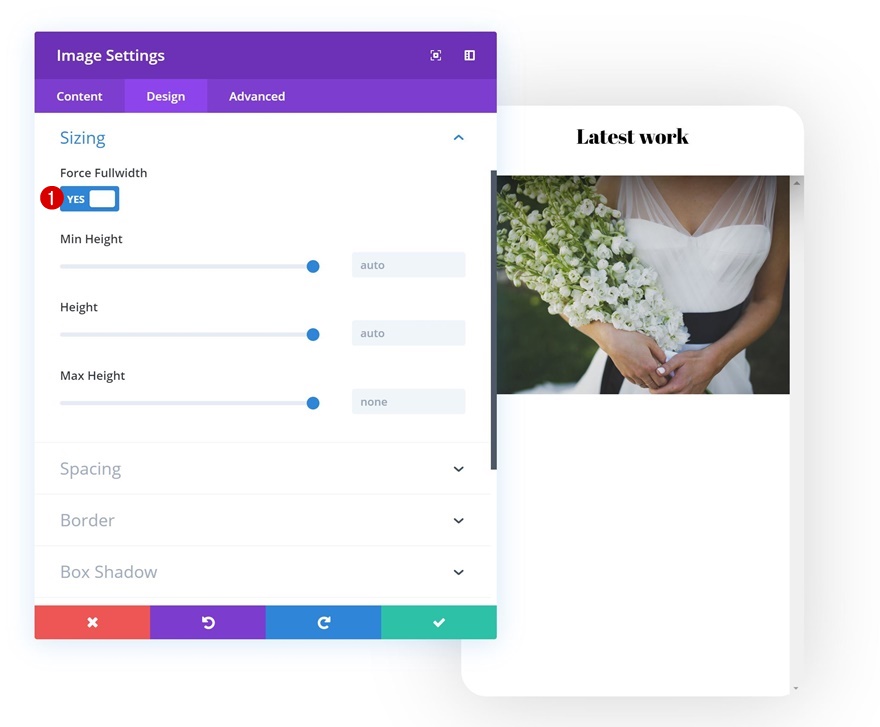Click the Min Height slider handle

[x=313, y=266]
